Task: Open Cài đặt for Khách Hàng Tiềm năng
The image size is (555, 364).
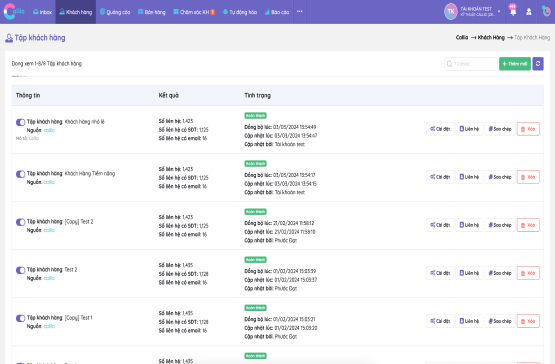Action: pos(440,177)
